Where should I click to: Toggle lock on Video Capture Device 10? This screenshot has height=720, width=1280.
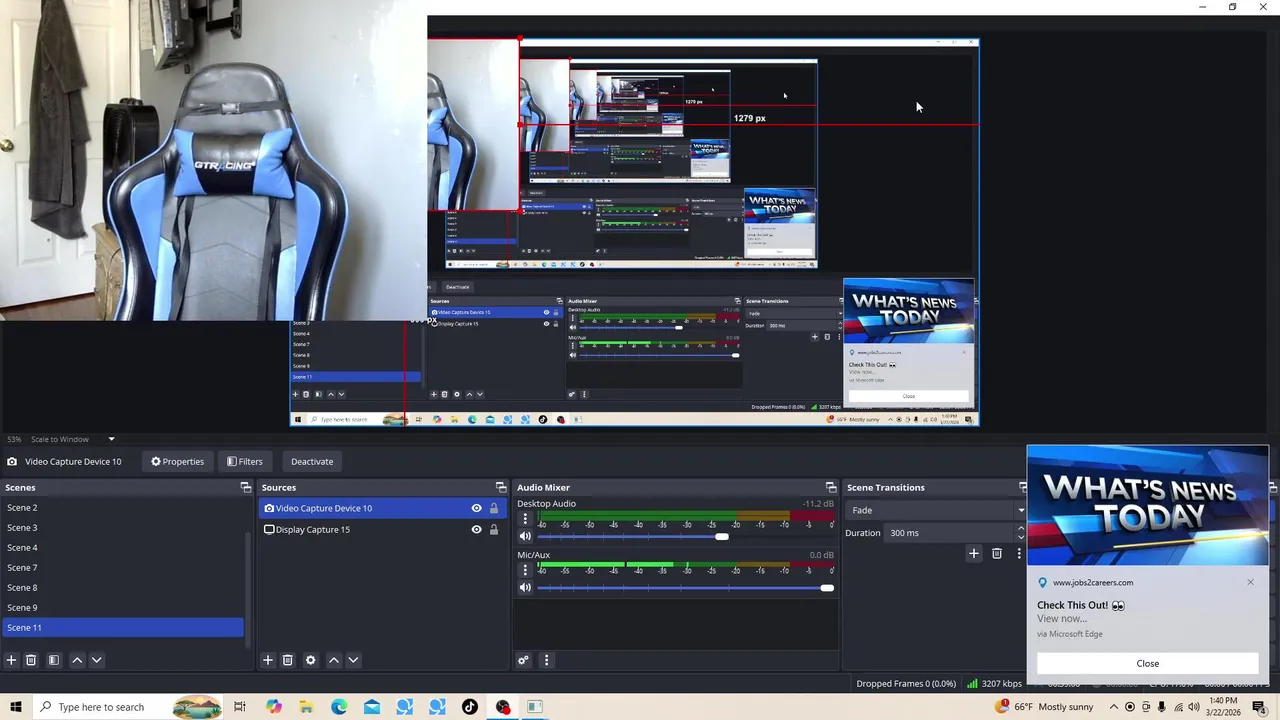coord(494,508)
